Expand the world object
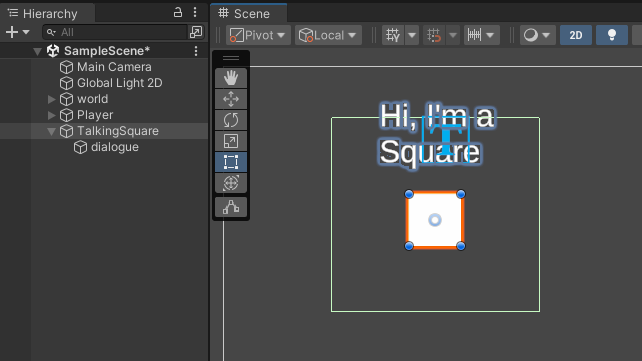 [x=51, y=99]
